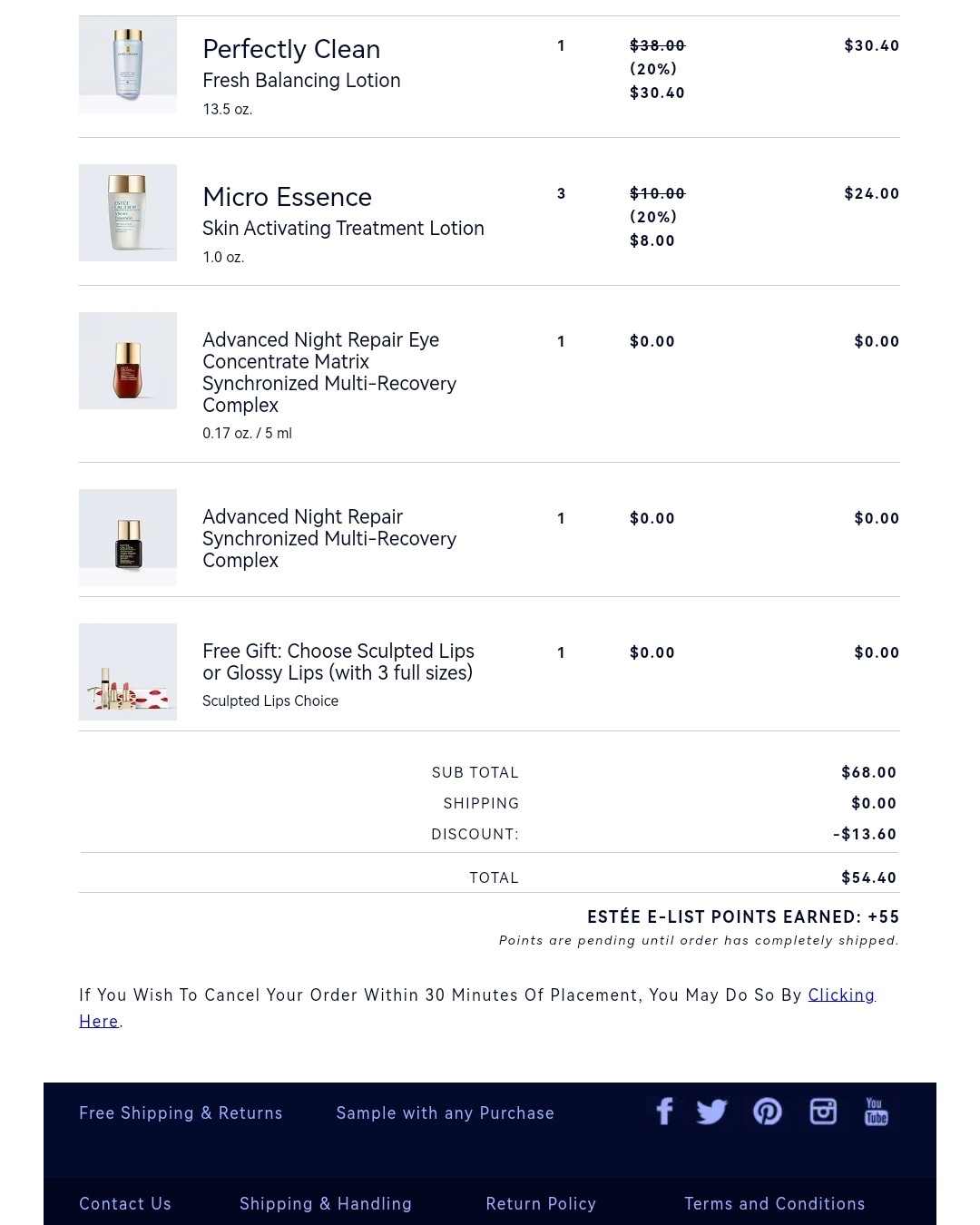Open the Twitter bird icon
Viewport: 980px width, 1225px height.
[711, 1112]
